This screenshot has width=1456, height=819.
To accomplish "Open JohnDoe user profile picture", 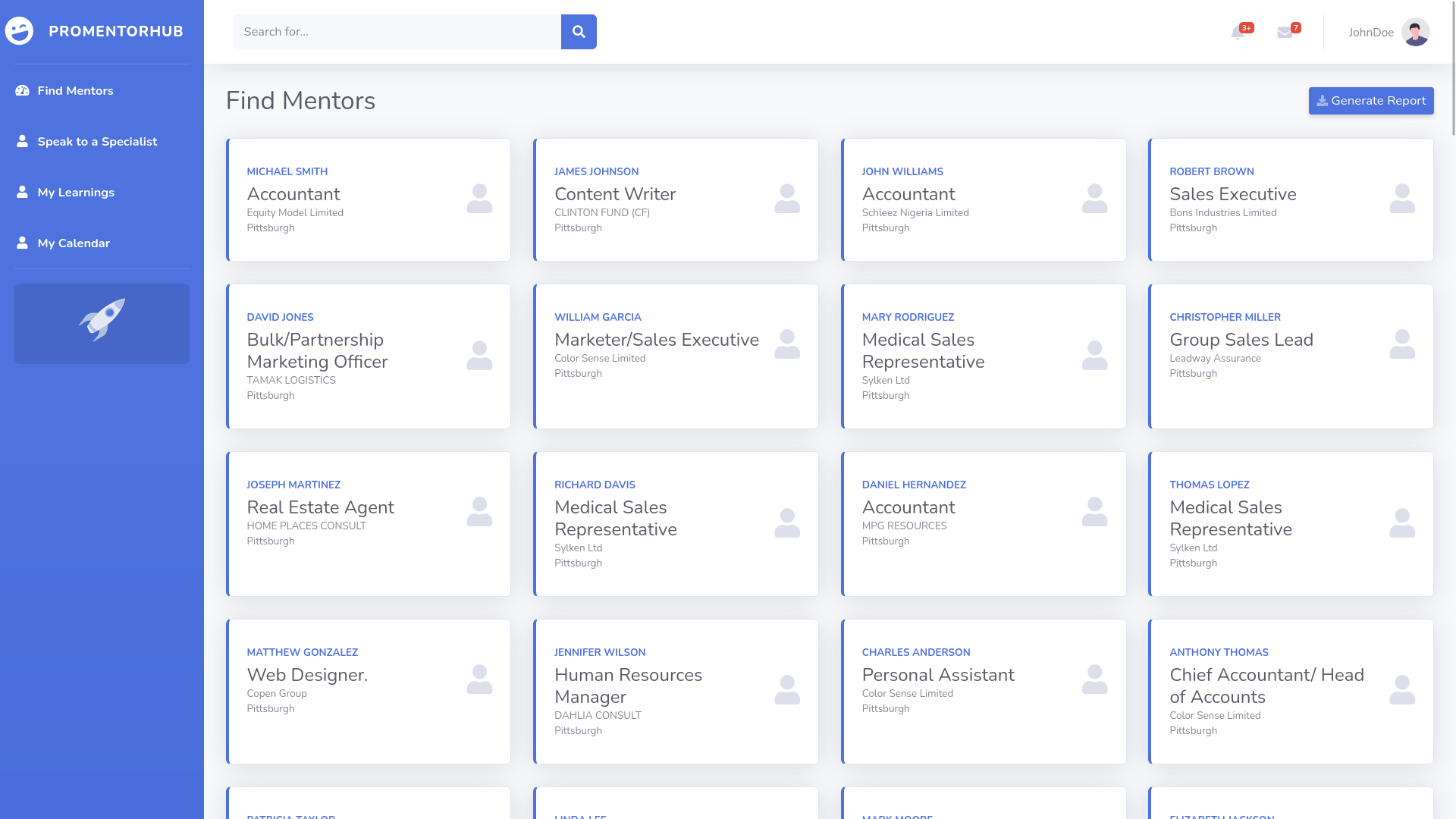I will coord(1415,33).
